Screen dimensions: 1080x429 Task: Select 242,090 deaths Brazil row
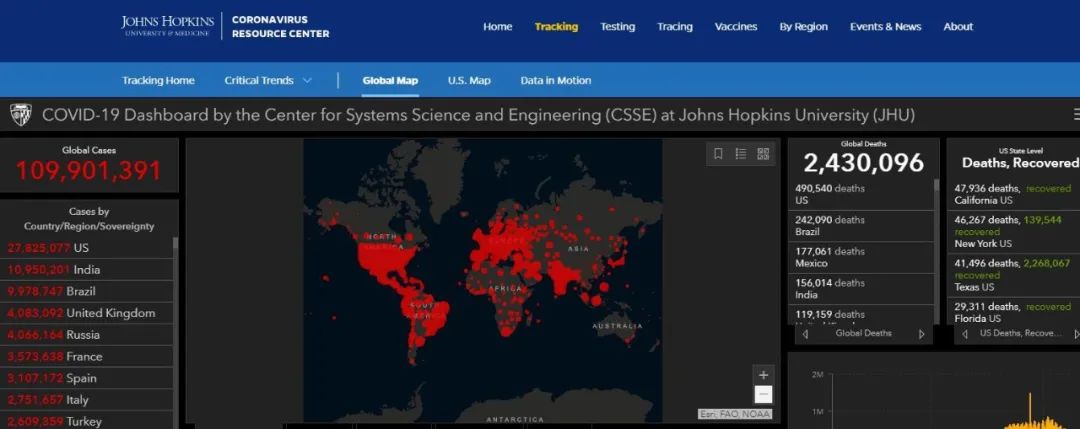coord(860,226)
